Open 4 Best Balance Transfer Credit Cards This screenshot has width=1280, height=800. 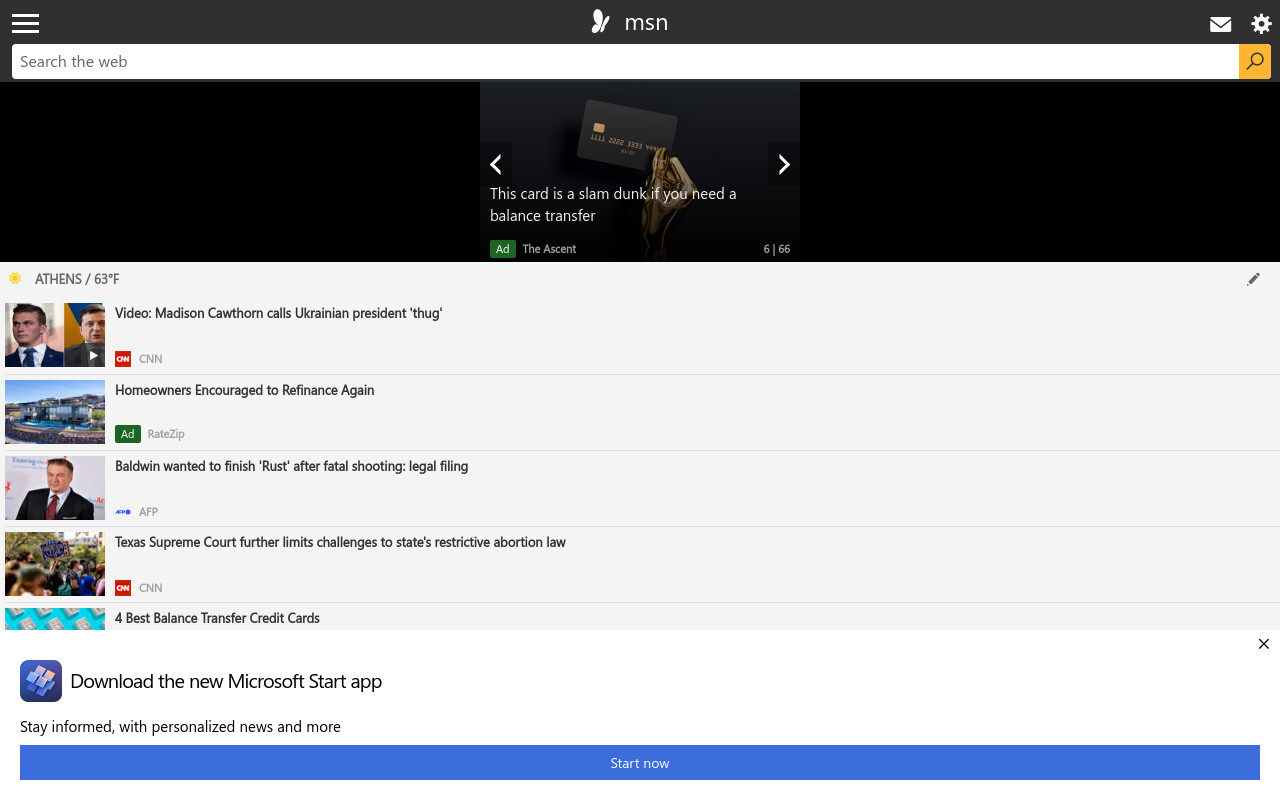[217, 618]
